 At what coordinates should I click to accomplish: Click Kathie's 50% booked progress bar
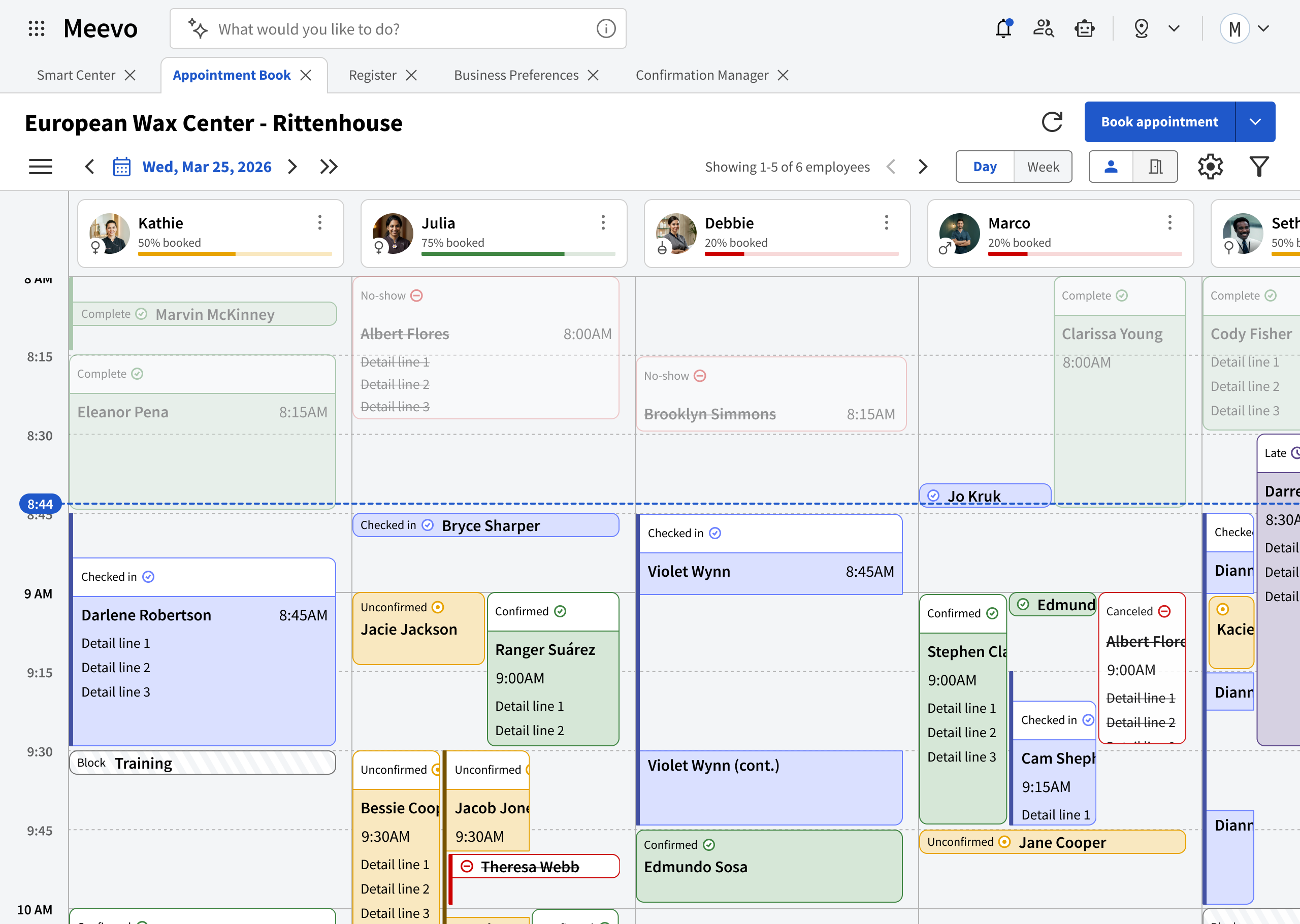[235, 254]
